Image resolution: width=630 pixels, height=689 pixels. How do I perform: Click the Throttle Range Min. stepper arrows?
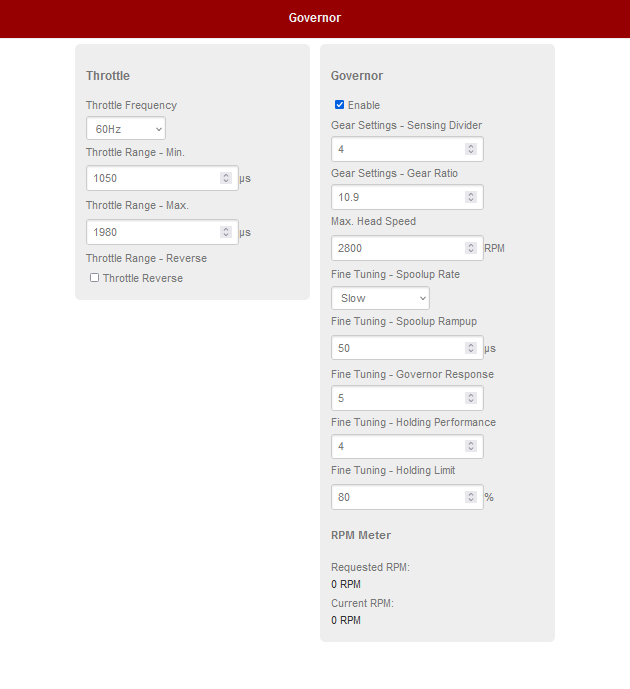pos(226,178)
